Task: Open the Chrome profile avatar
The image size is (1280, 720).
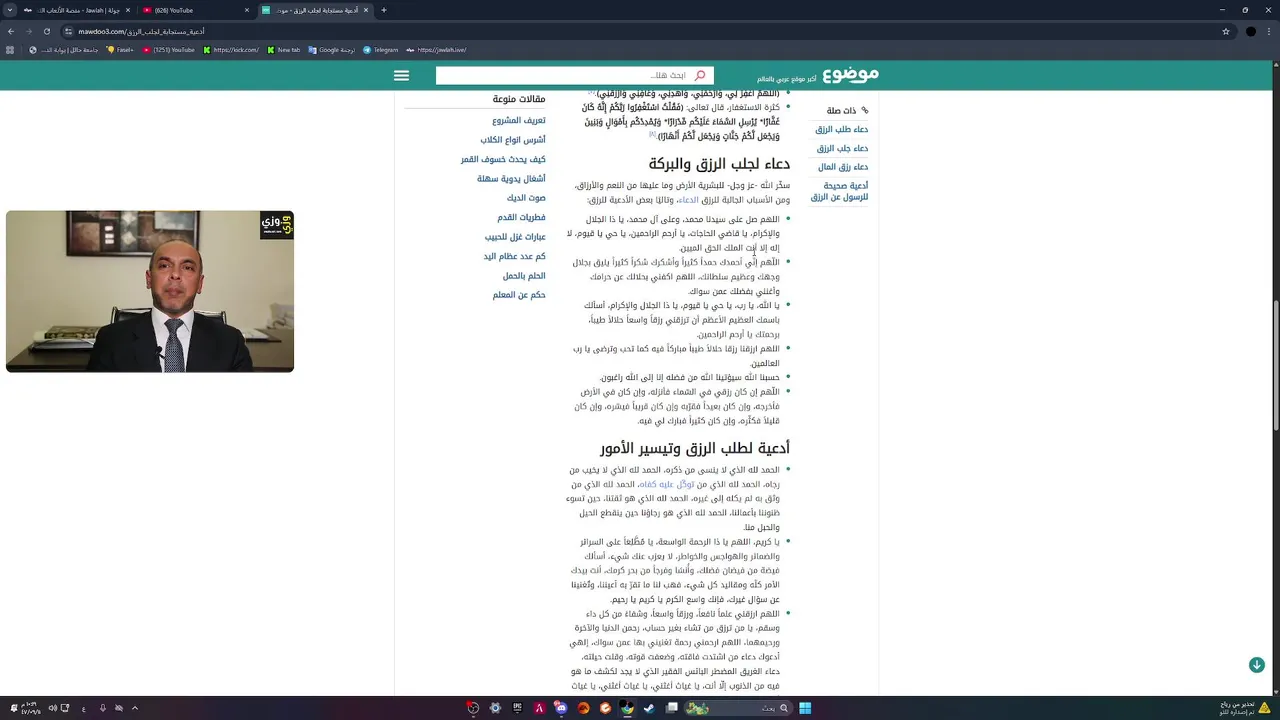Action: 1250,31
